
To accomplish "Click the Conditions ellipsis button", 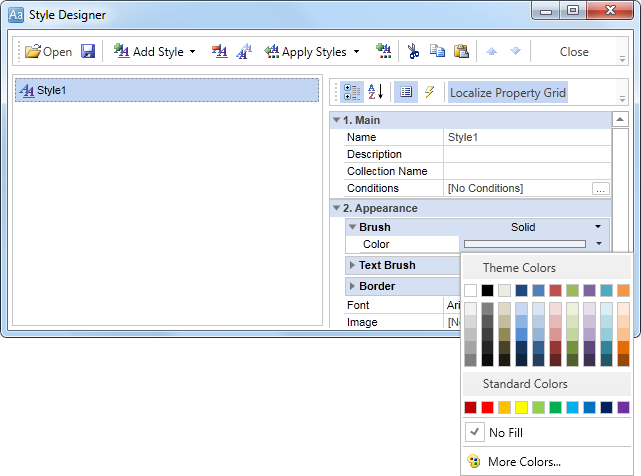I will [x=600, y=188].
